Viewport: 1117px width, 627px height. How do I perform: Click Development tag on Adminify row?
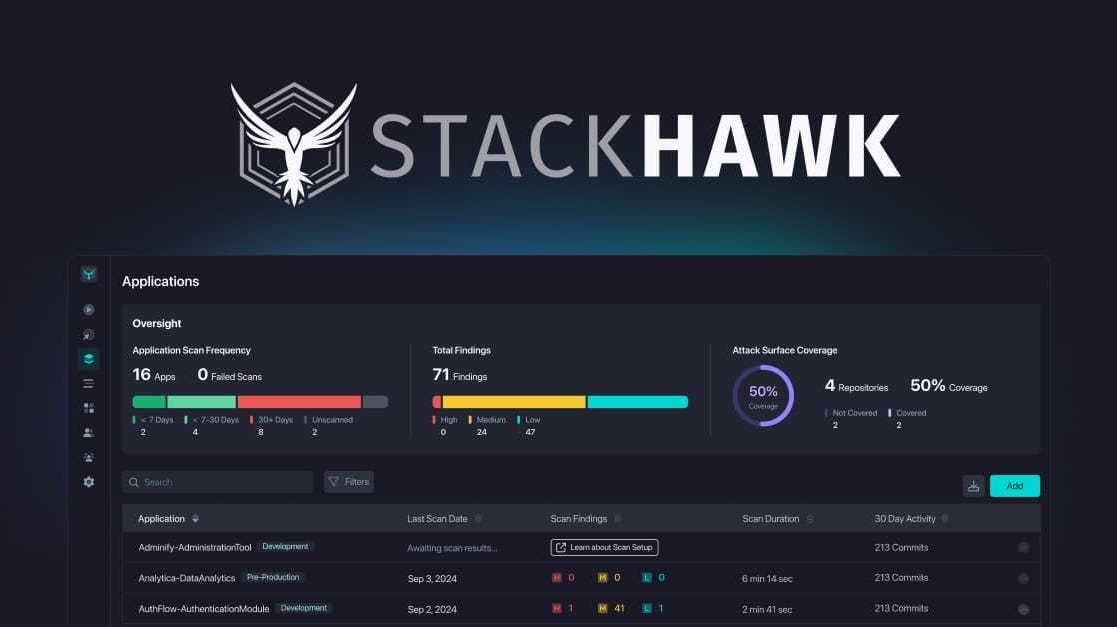tap(285, 546)
